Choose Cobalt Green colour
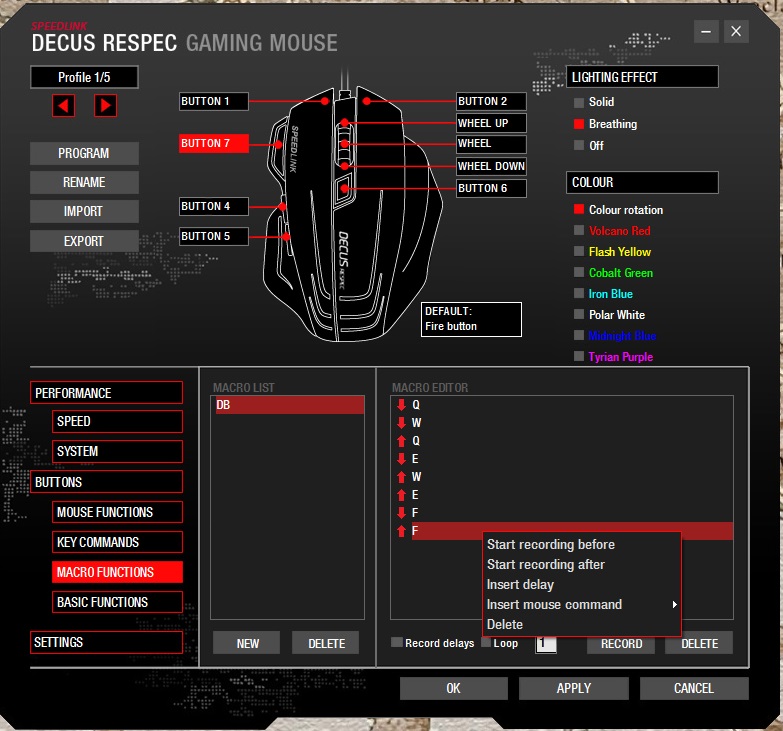Image resolution: width=783 pixels, height=731 pixels. click(x=579, y=272)
